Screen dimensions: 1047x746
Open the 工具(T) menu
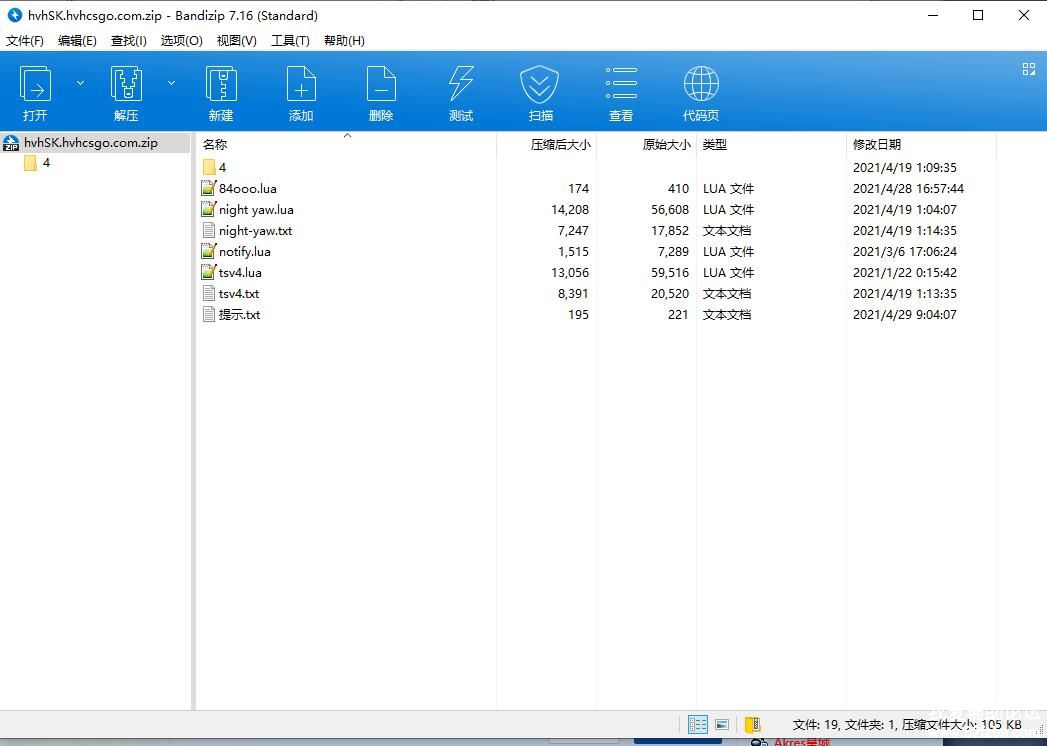(x=290, y=41)
